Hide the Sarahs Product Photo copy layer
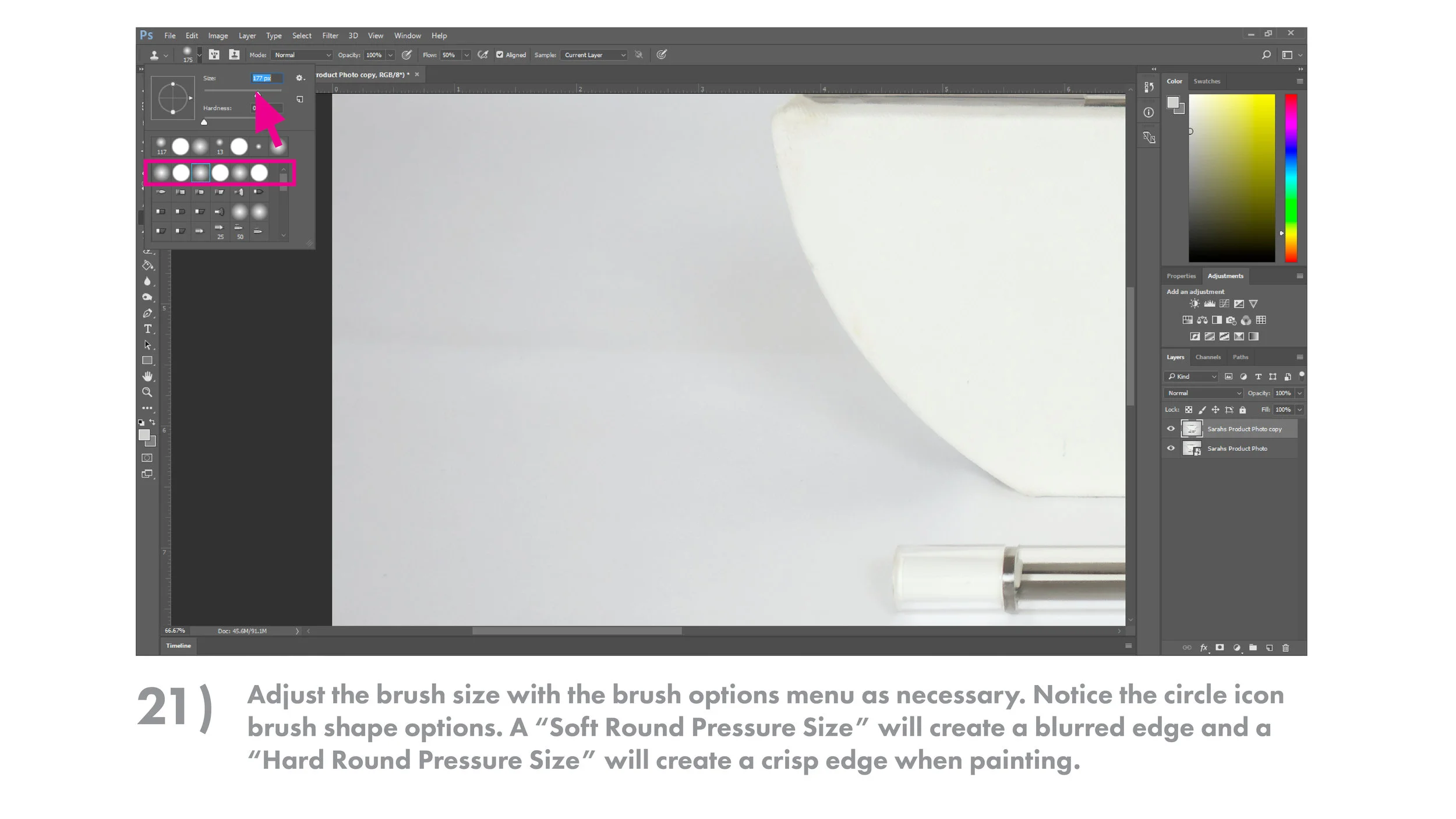Viewport: 1456px width, 819px height. (x=1171, y=429)
